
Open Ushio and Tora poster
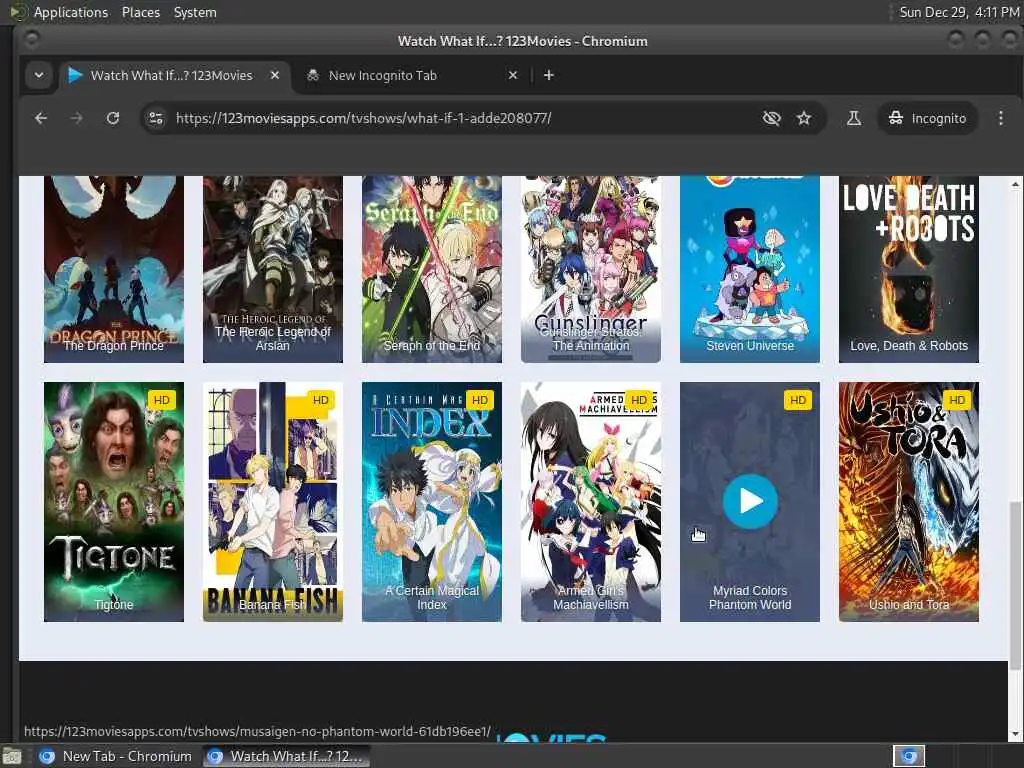908,502
